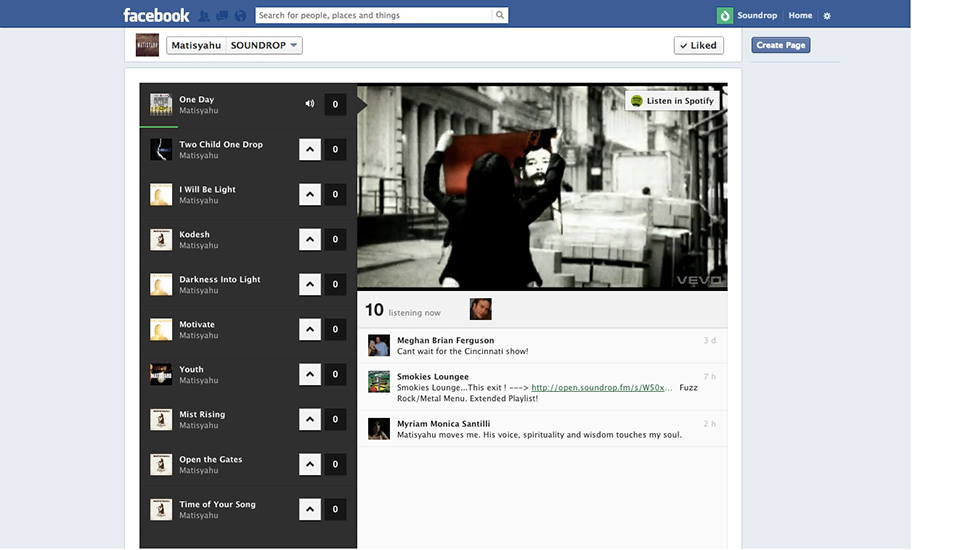Select Time of Your Song title
Screen dimensions: 960x550
(217, 505)
